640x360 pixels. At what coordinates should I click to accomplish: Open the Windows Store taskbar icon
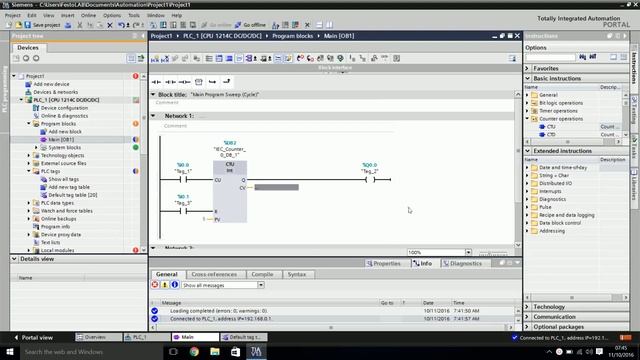pos(236,351)
